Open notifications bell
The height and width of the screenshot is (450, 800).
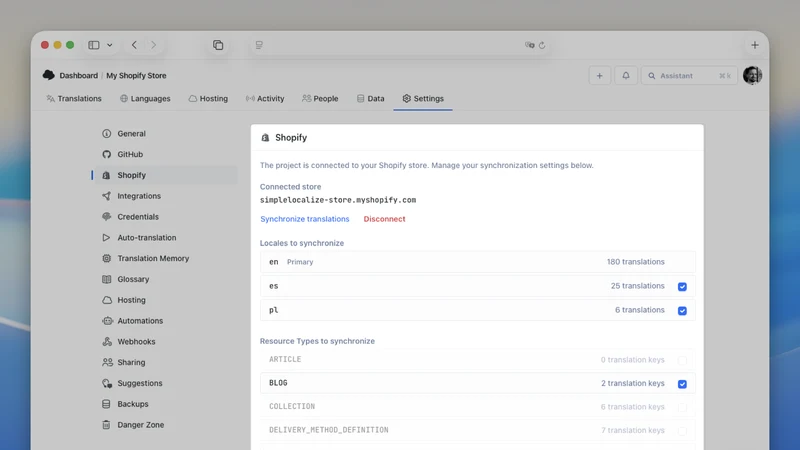tap(626, 76)
